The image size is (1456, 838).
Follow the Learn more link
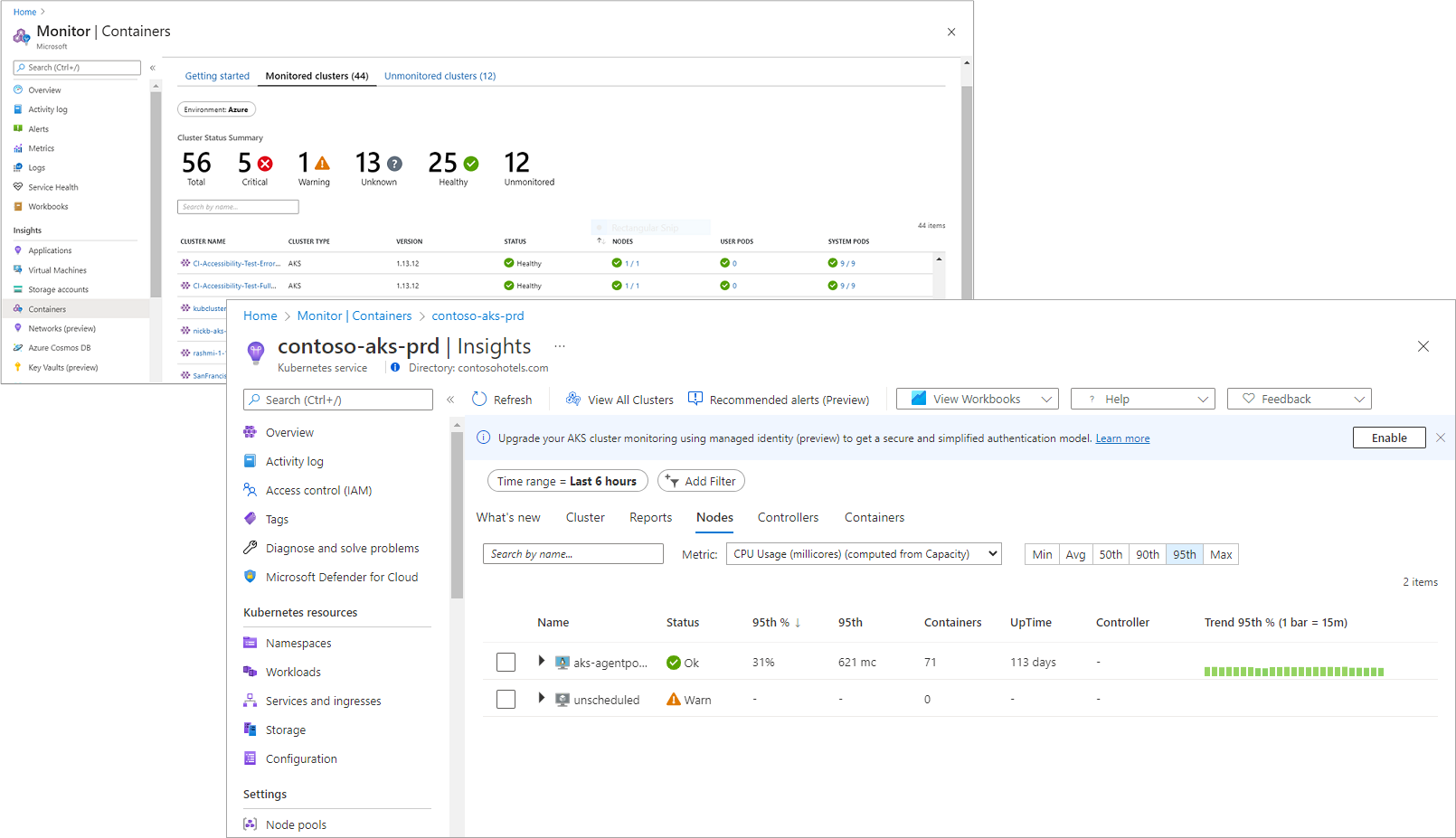pos(1122,439)
